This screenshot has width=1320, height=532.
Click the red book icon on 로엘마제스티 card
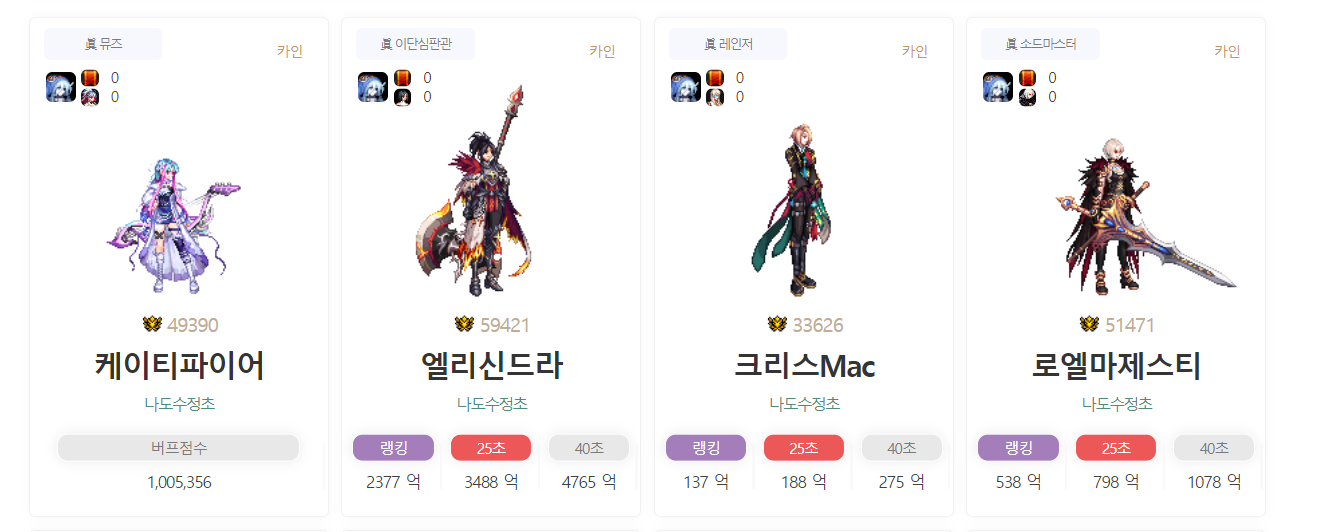click(1027, 77)
